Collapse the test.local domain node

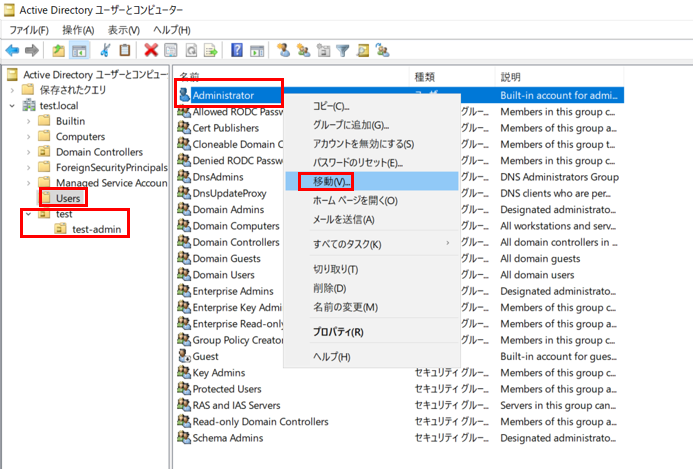pos(12,106)
